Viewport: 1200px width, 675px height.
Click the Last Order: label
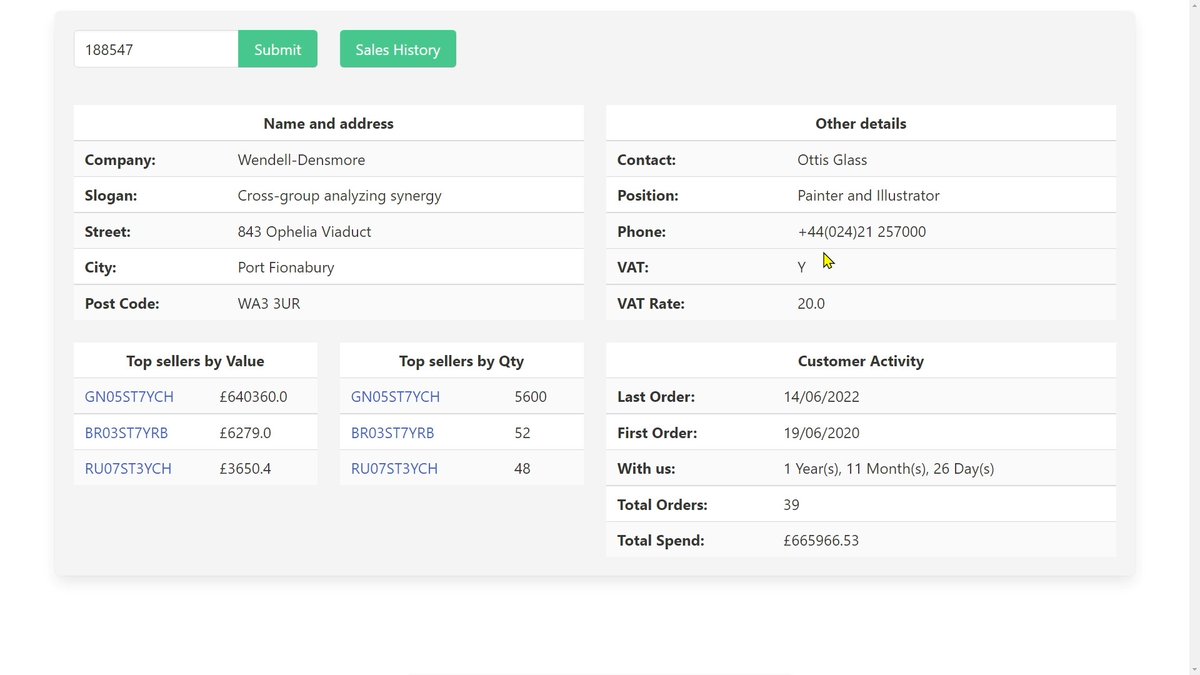656,397
